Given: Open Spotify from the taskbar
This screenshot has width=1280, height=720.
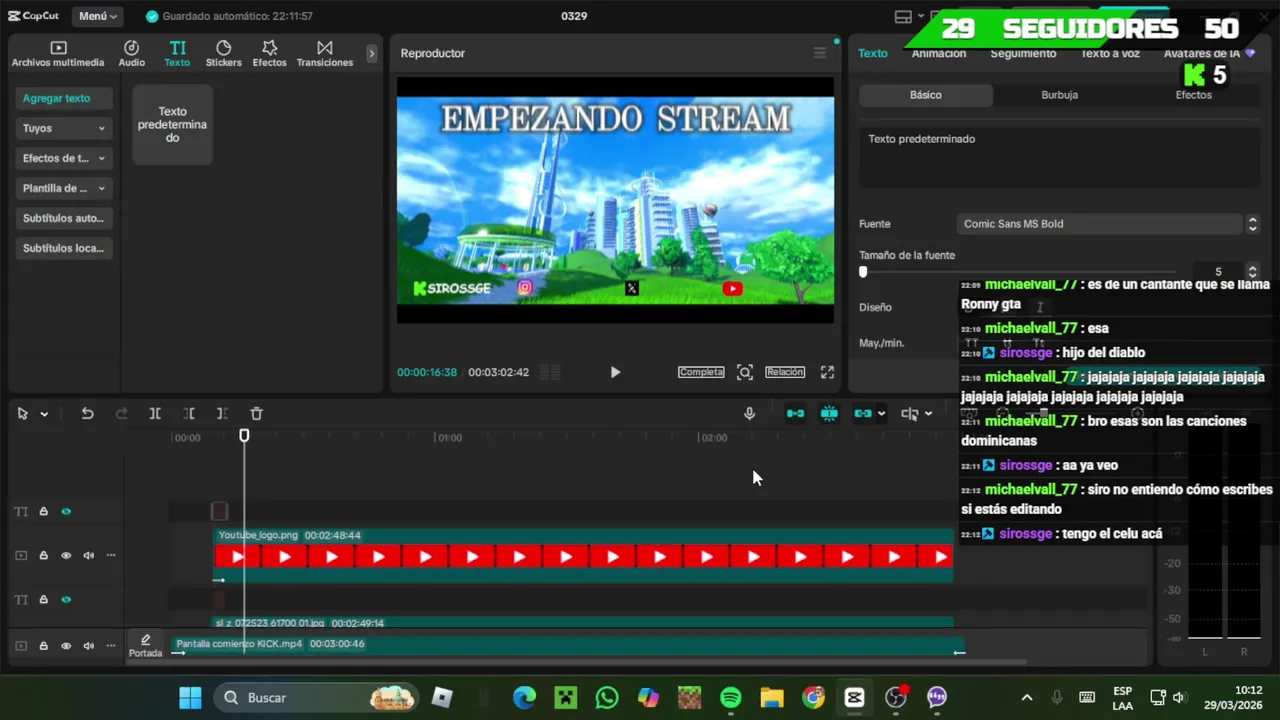Looking at the screenshot, I should (x=731, y=697).
